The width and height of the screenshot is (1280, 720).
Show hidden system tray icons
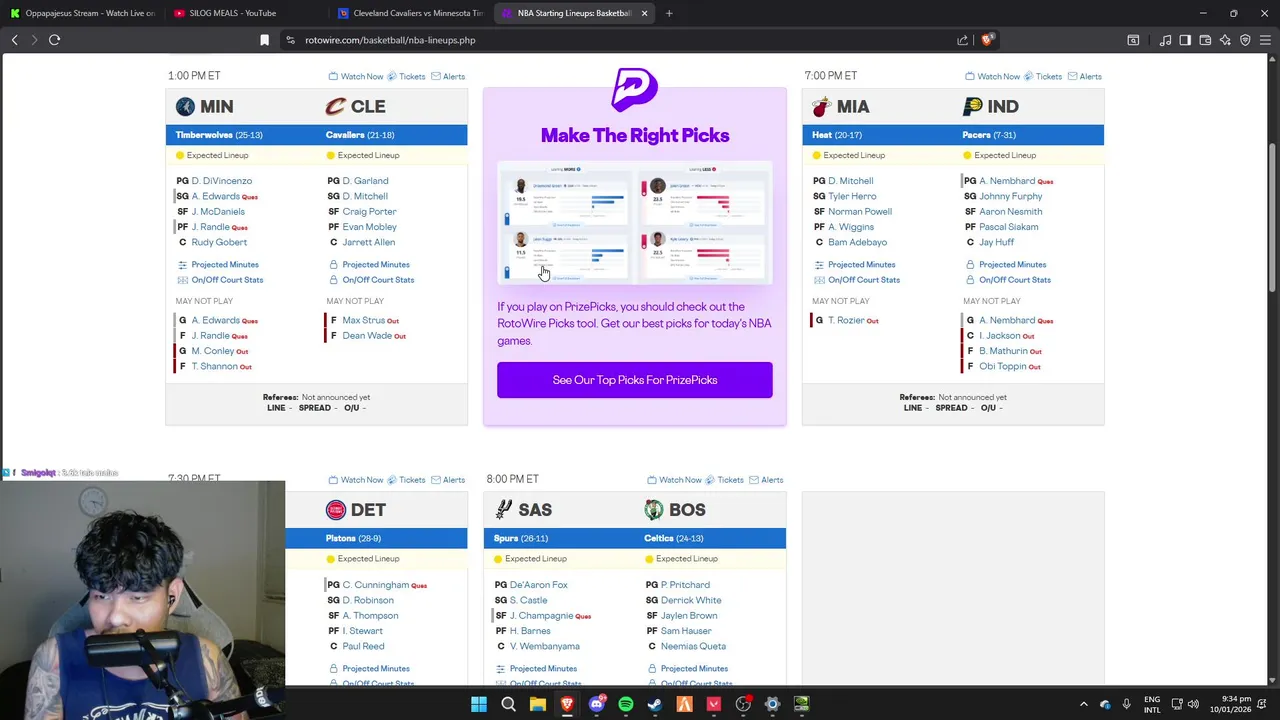click(1084, 704)
